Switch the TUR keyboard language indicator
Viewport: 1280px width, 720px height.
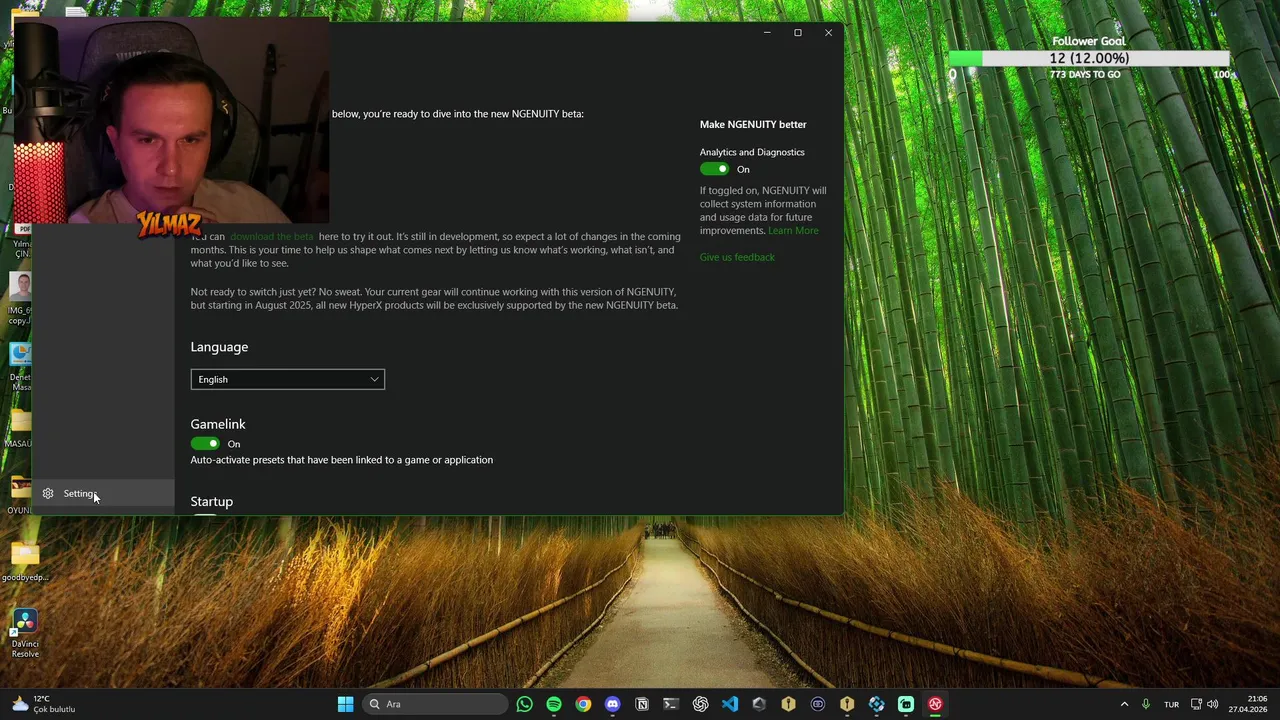coord(1171,704)
